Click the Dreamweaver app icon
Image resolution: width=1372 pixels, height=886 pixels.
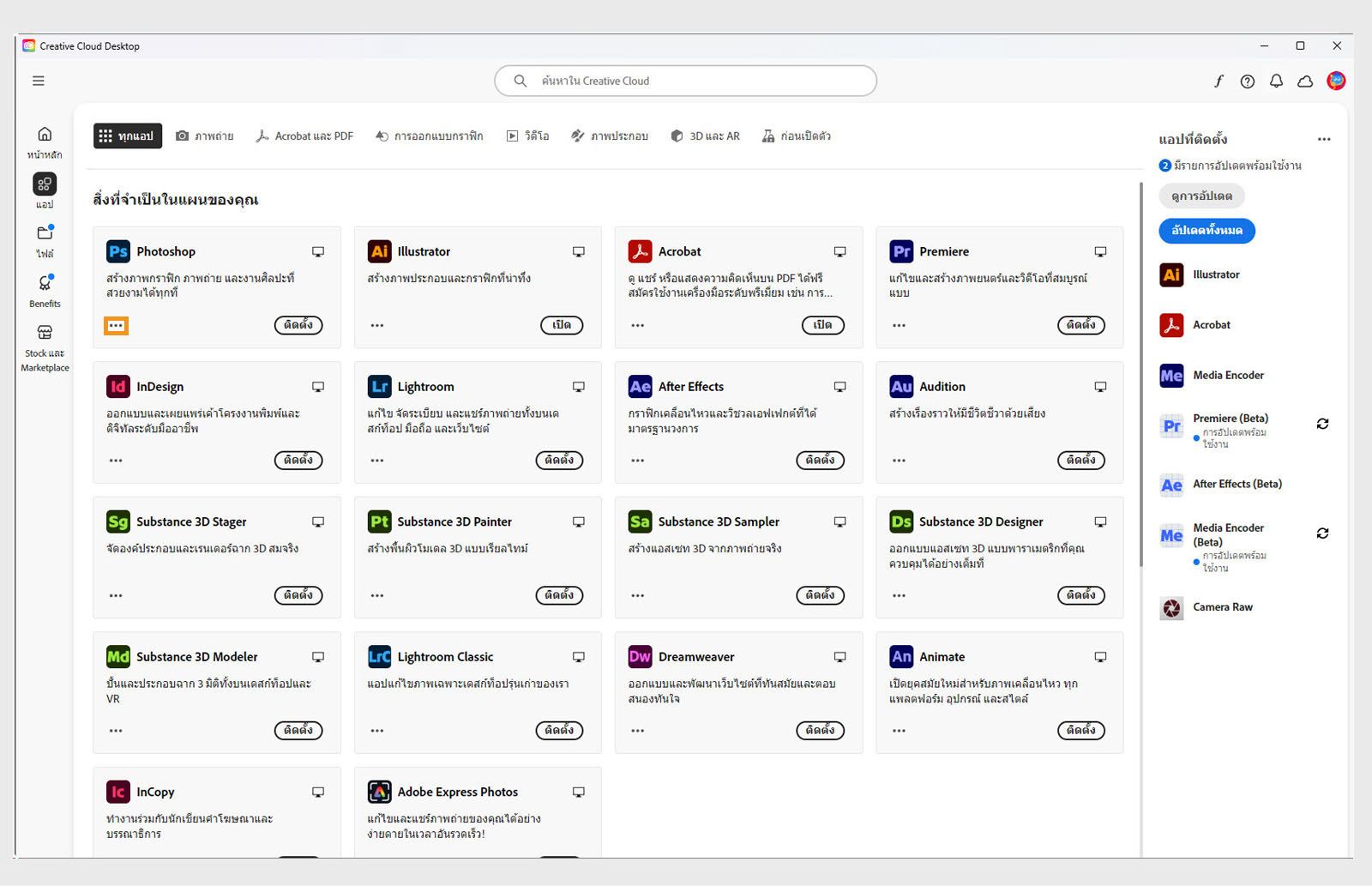coord(640,657)
